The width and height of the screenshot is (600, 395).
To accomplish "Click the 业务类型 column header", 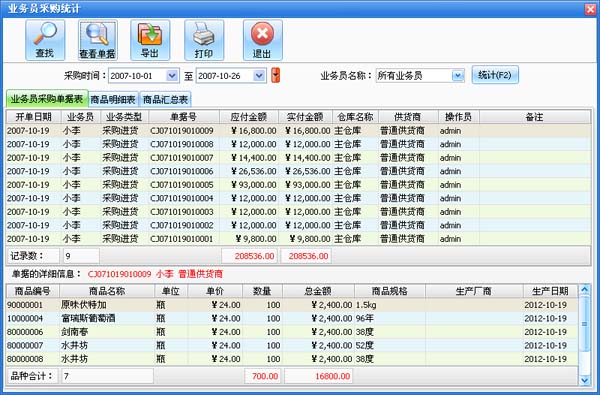I will 124,117.
